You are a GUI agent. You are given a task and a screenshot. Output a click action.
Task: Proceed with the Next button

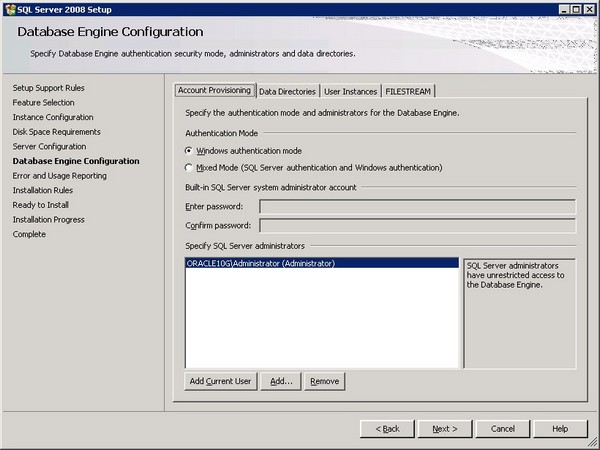tap(445, 429)
